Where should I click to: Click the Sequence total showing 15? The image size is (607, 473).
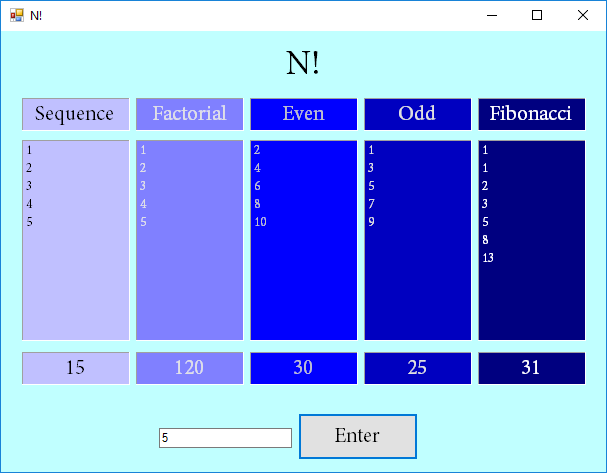(75, 368)
